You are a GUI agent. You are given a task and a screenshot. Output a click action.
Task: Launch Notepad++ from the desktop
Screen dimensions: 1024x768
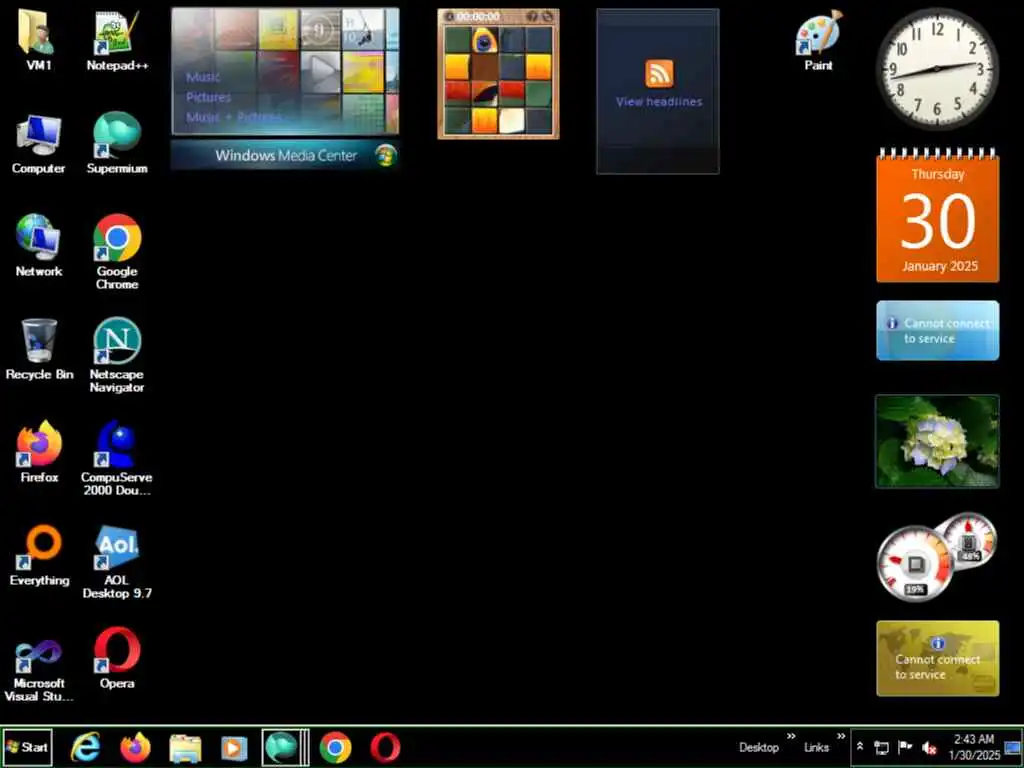point(117,40)
